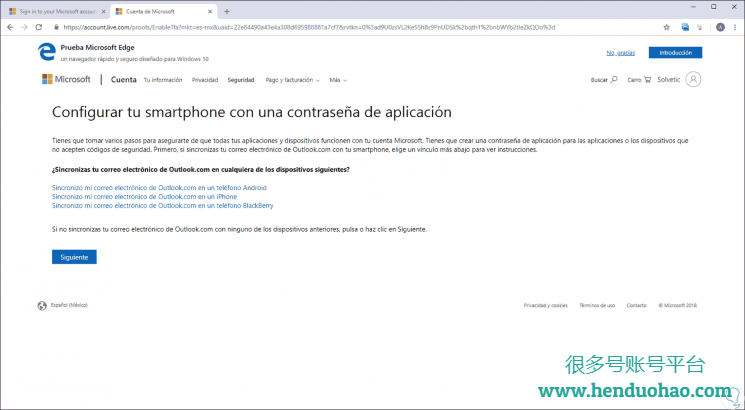Click the Microsoft Edge logo in the banner
Viewport: 745px width, 410px height.
pyautogui.click(x=47, y=52)
